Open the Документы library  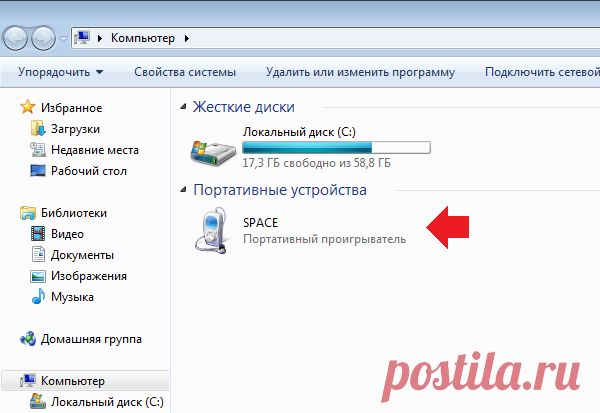[82, 255]
